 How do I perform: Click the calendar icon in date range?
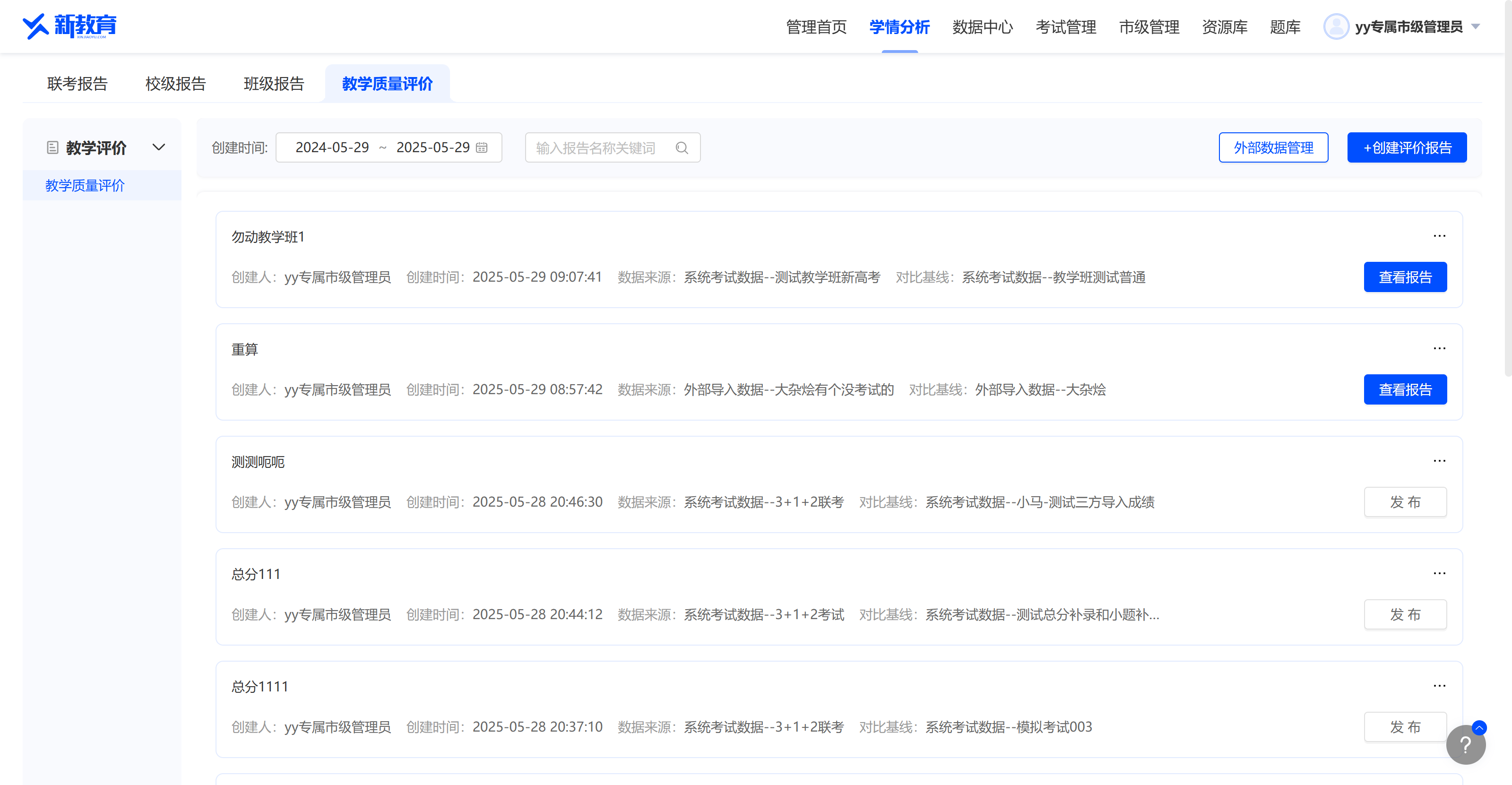pos(482,148)
